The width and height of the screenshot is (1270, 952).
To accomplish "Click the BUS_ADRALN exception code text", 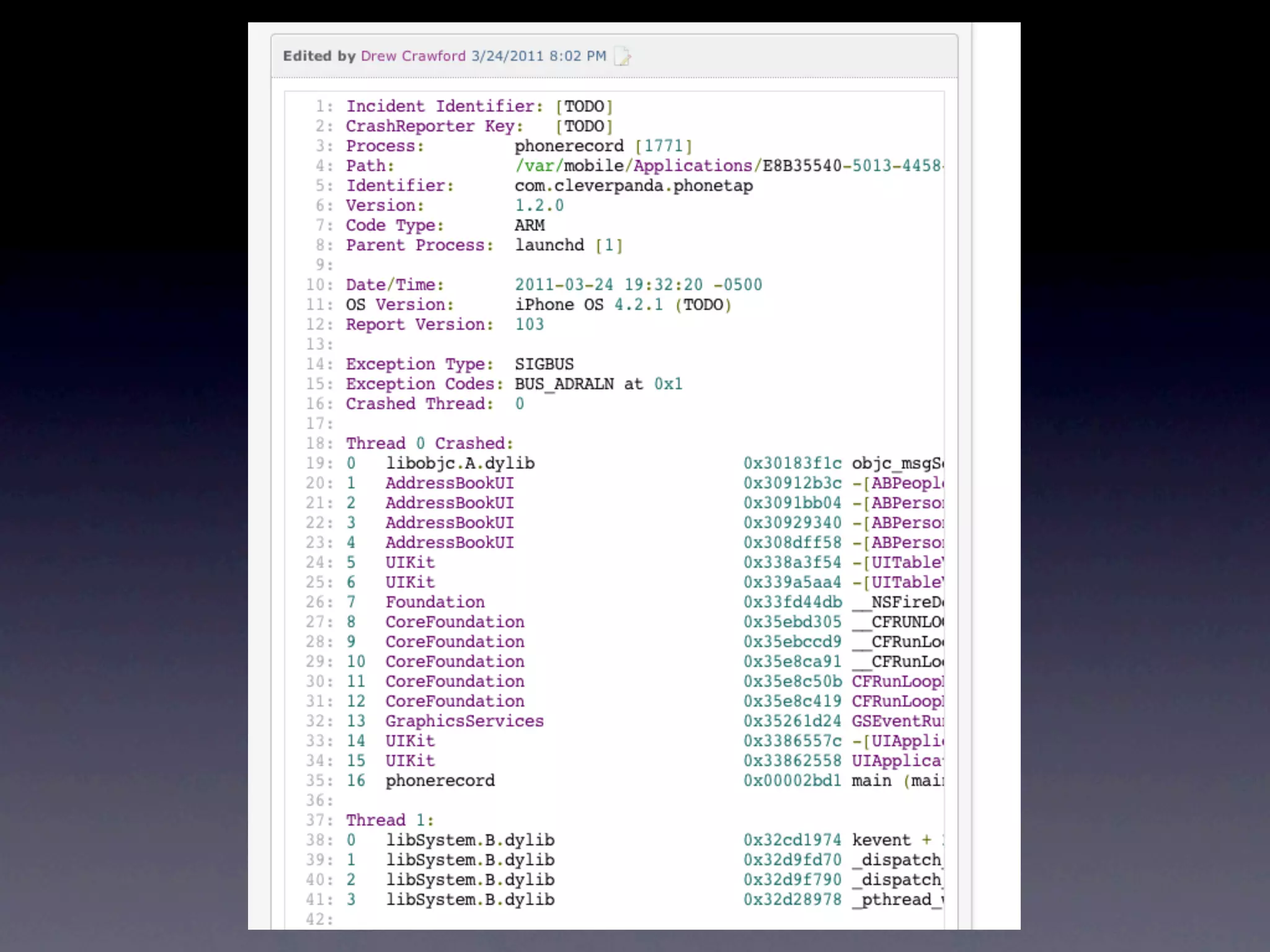I will click(x=564, y=384).
